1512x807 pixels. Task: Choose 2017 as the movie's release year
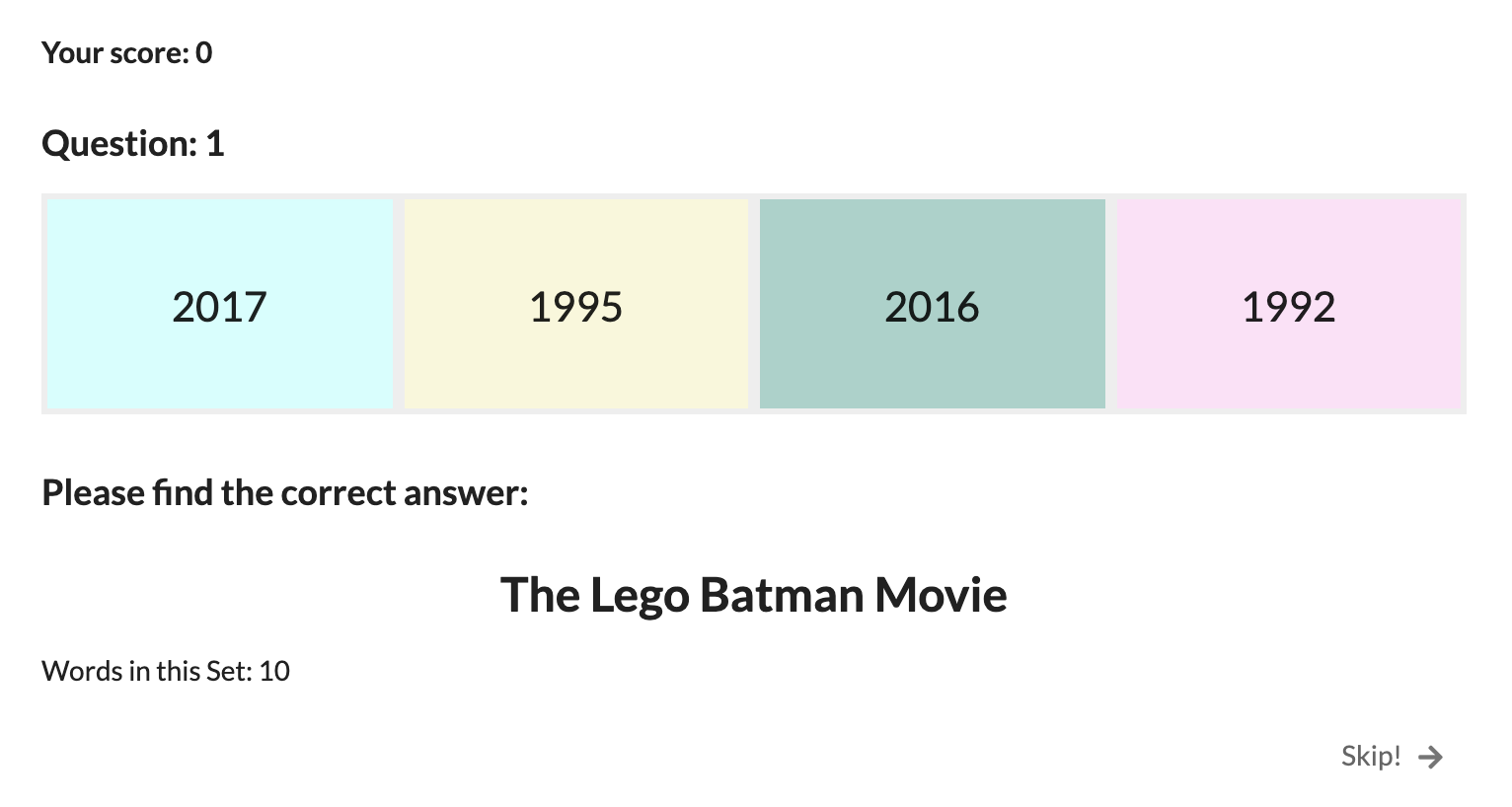219,304
